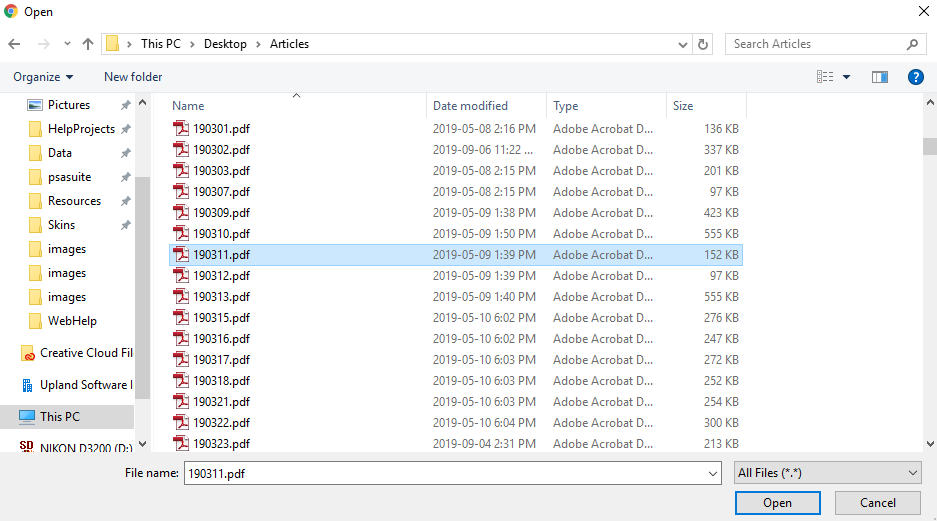Select HelpProjects in the navigation pane
Screen dimensions: 937x521
click(81, 129)
